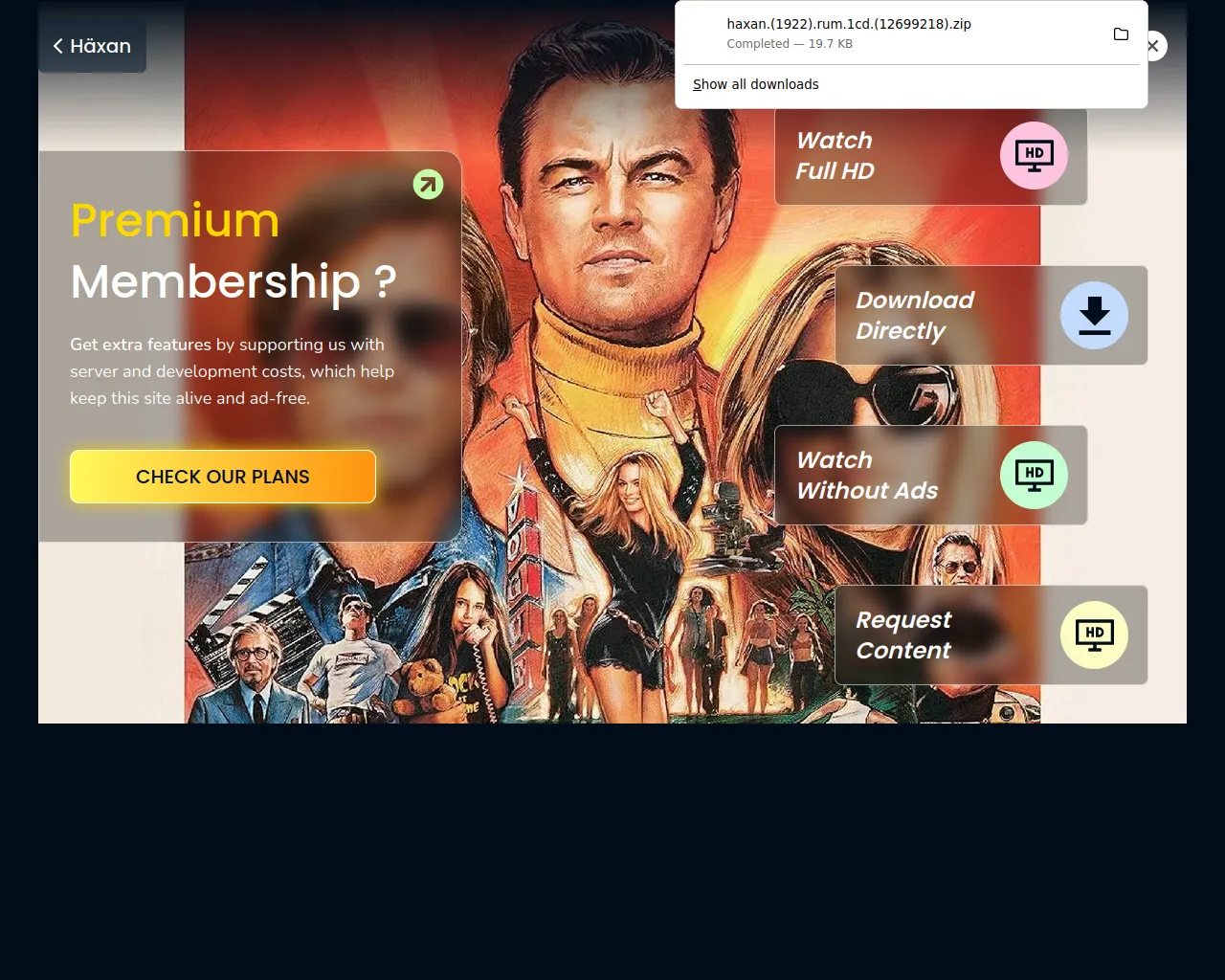Select Watch Full HD card
1225x980 pixels.
click(930, 155)
